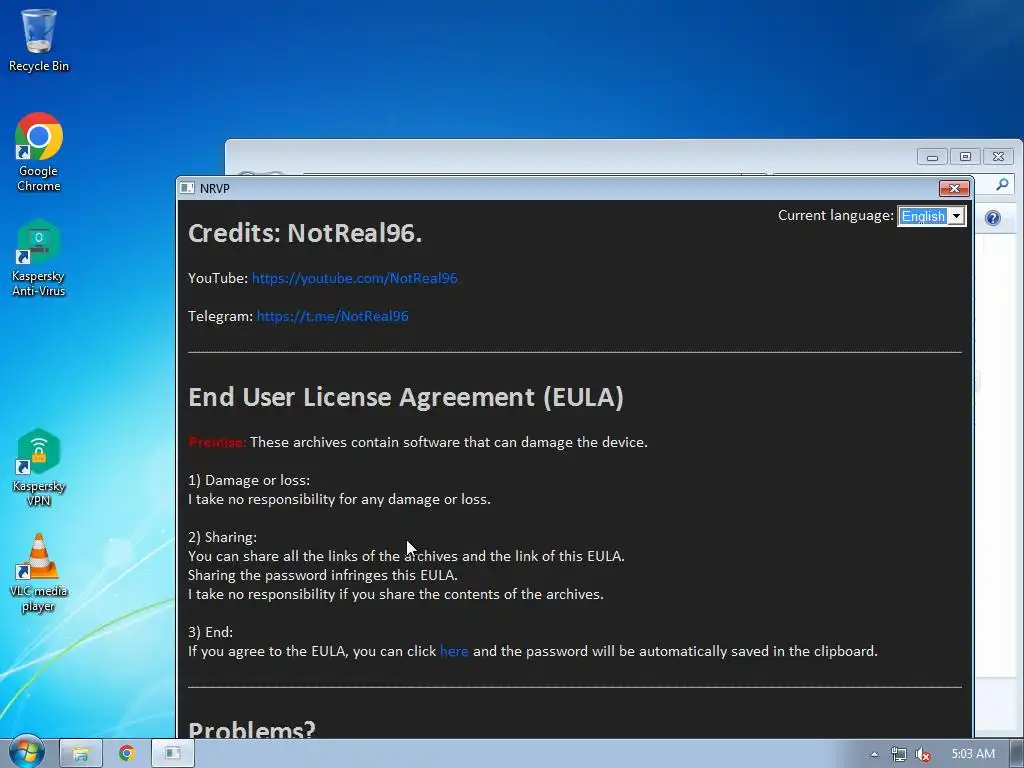Close the background Explorer window
The height and width of the screenshot is (768, 1024).
[x=998, y=157]
